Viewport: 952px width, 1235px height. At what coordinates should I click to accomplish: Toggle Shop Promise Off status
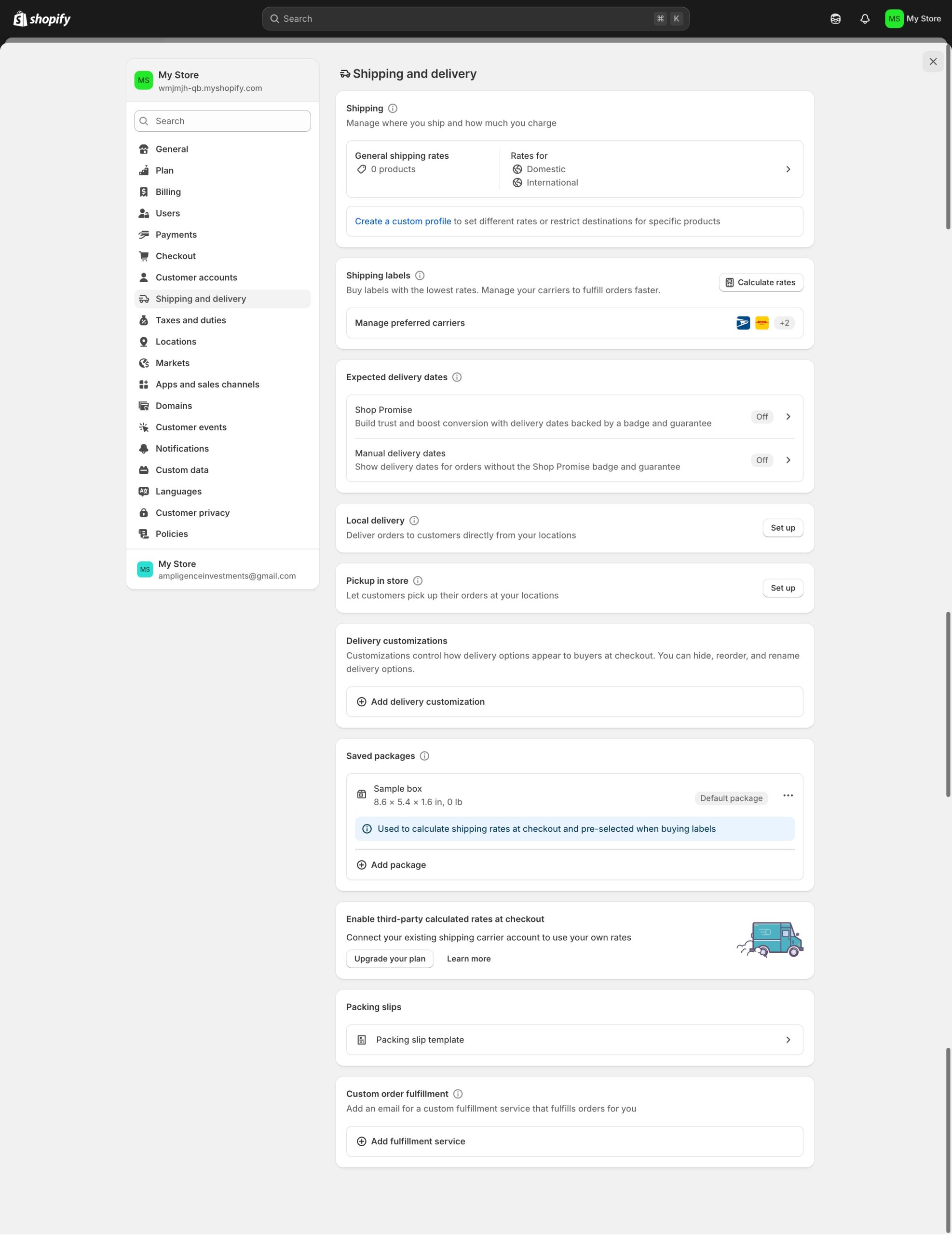pyautogui.click(x=762, y=417)
